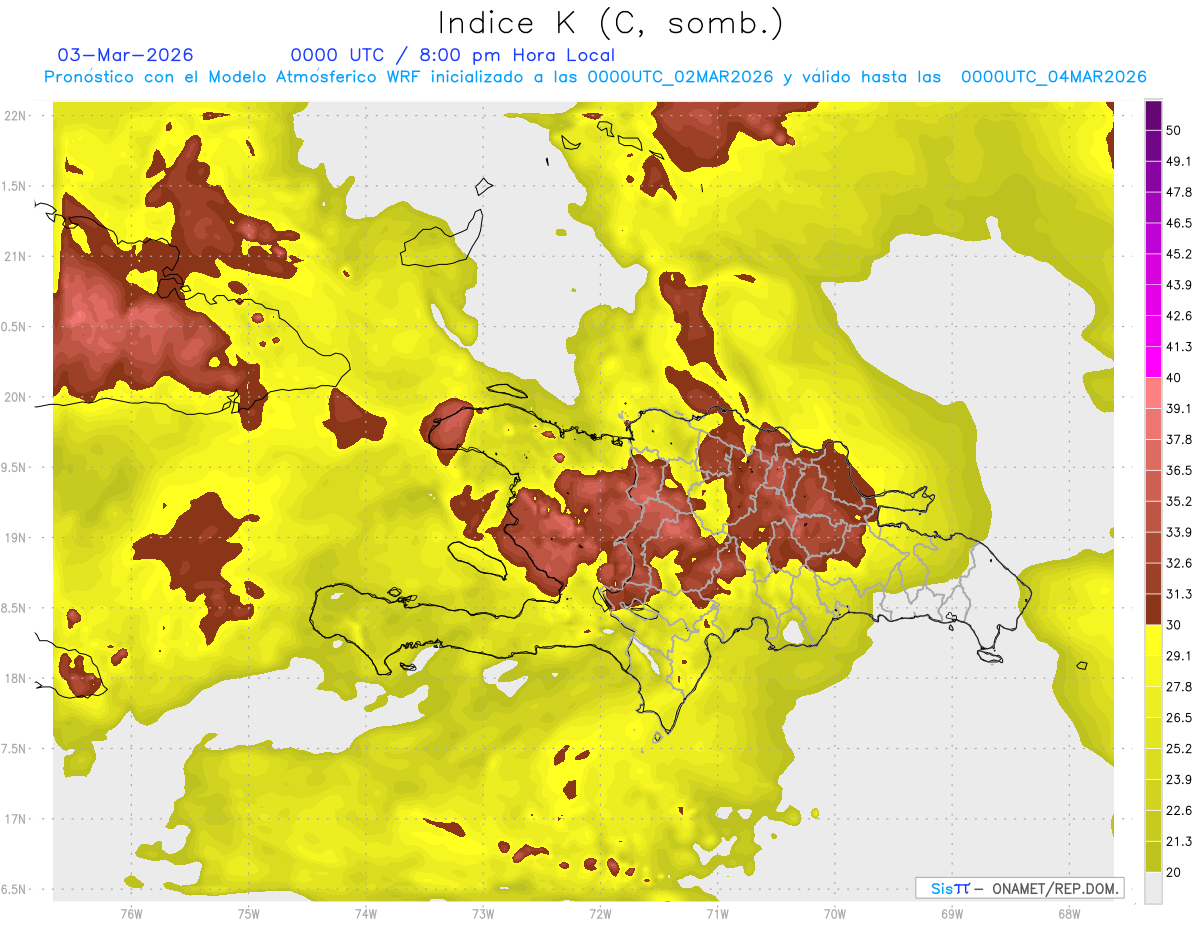Click the bright yellow color bar segment between 29.1 and 27.8

click(x=1154, y=671)
